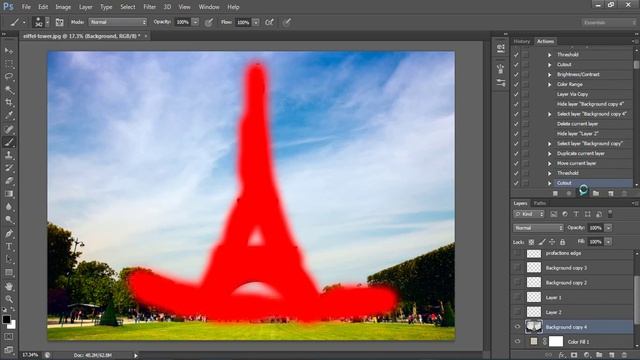
Task: Click the foreground color swatch
Action: click(6, 320)
